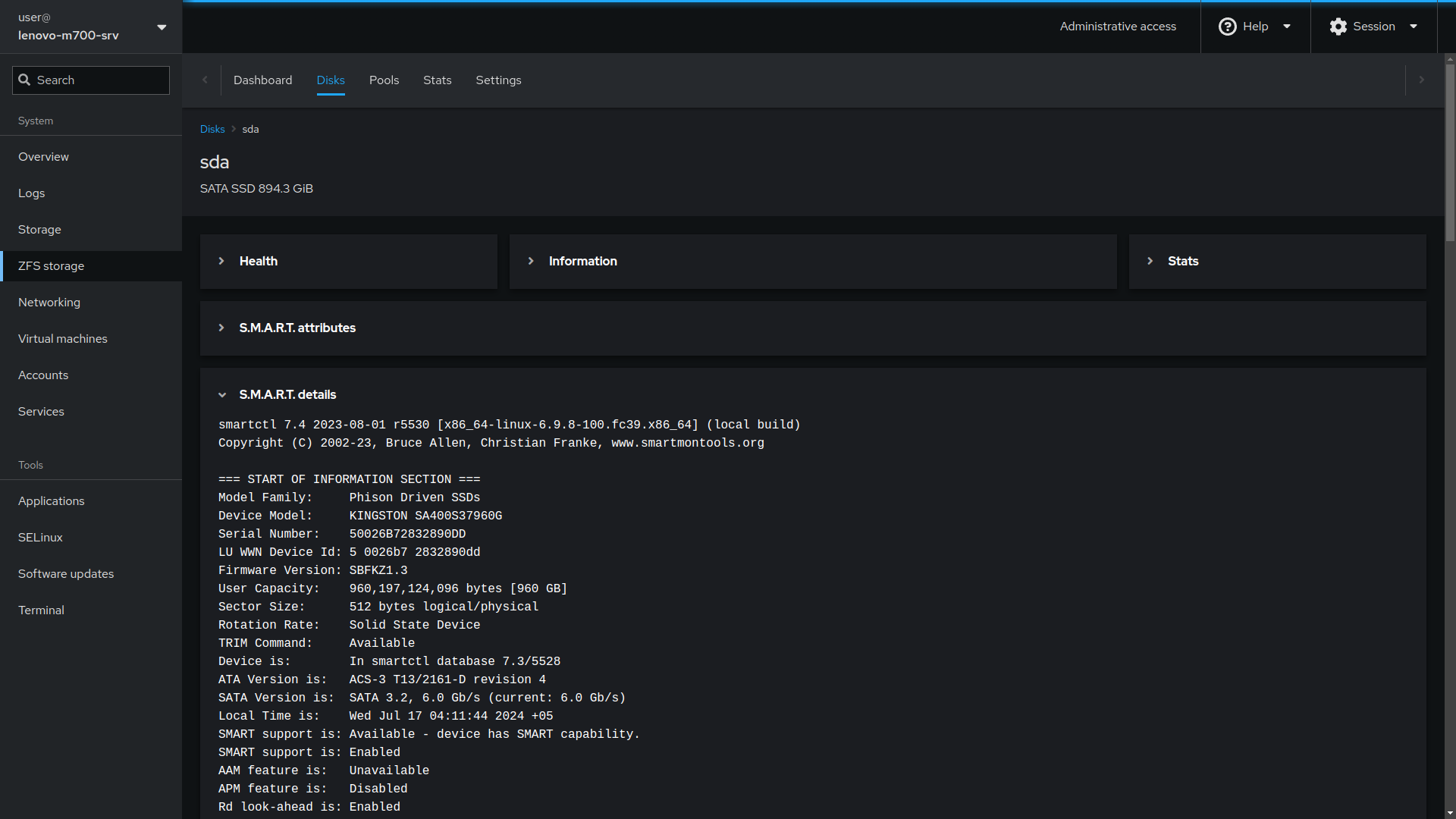Click the search magnifier icon
The height and width of the screenshot is (819, 1456).
click(x=24, y=80)
